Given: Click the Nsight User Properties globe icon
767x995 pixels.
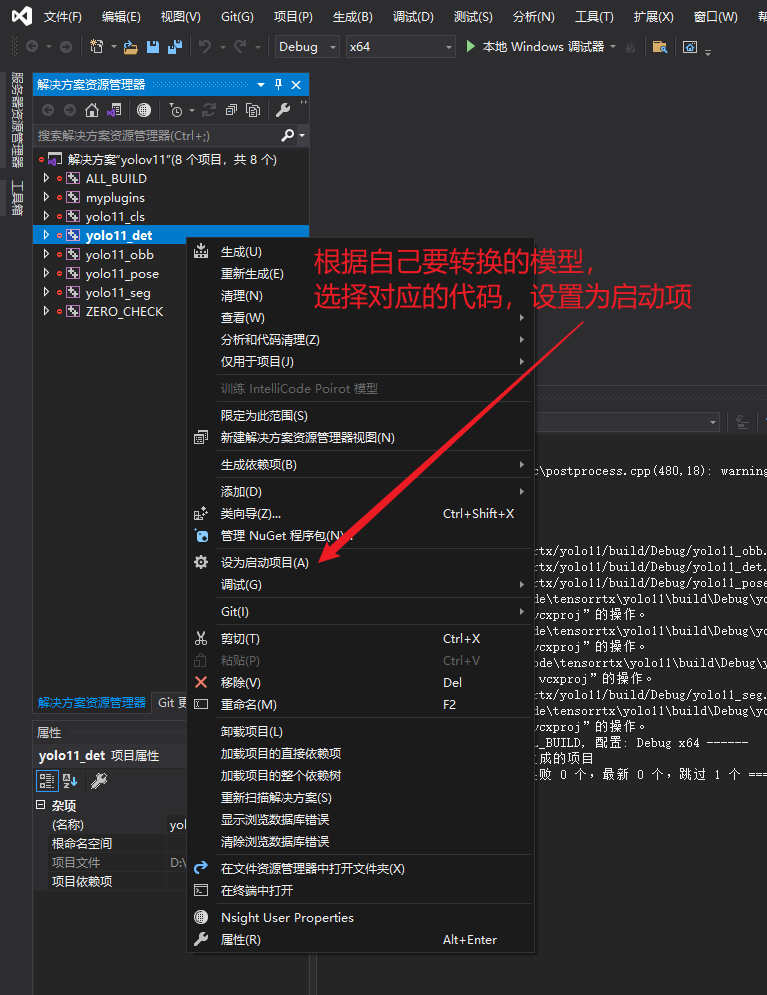Looking at the screenshot, I should 201,917.
